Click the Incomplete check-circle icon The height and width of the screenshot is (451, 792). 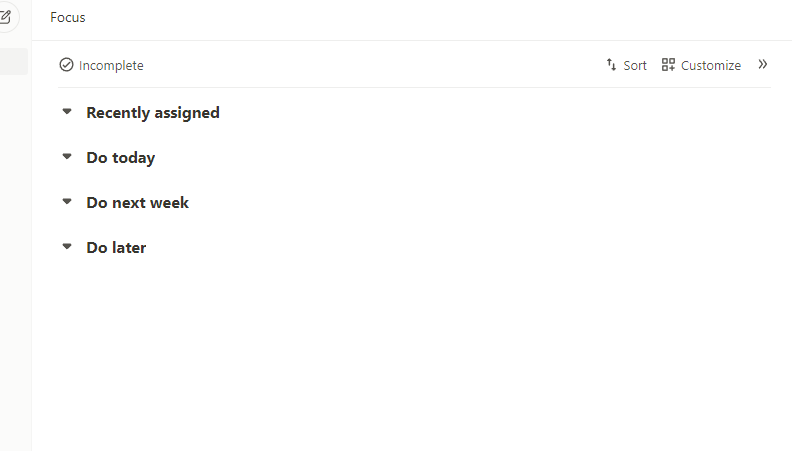66,65
